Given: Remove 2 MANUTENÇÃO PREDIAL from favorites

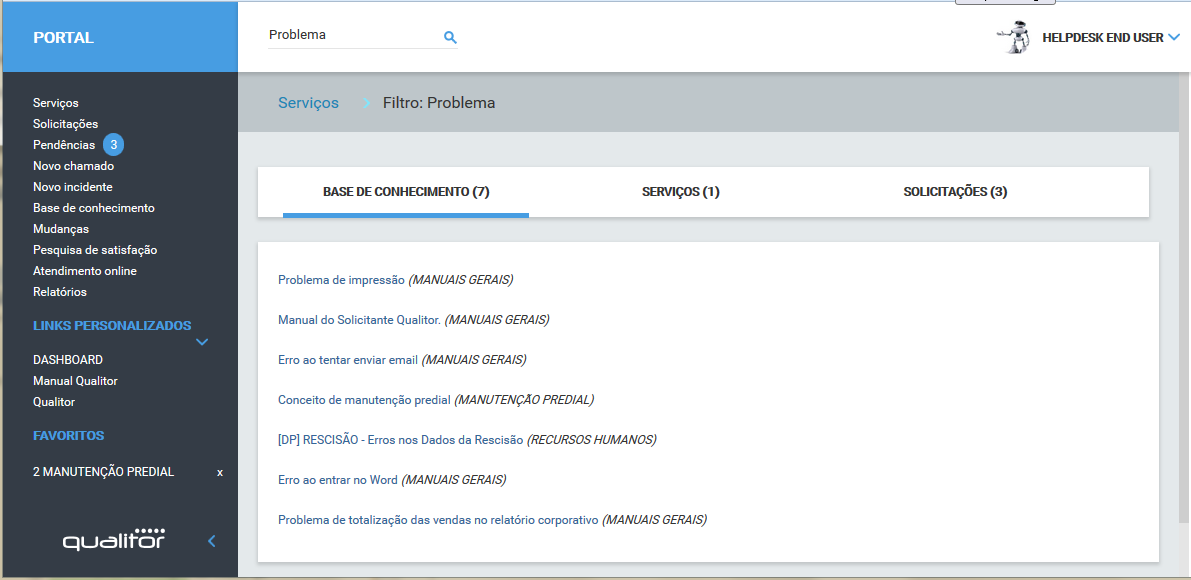Looking at the screenshot, I should click(220, 472).
